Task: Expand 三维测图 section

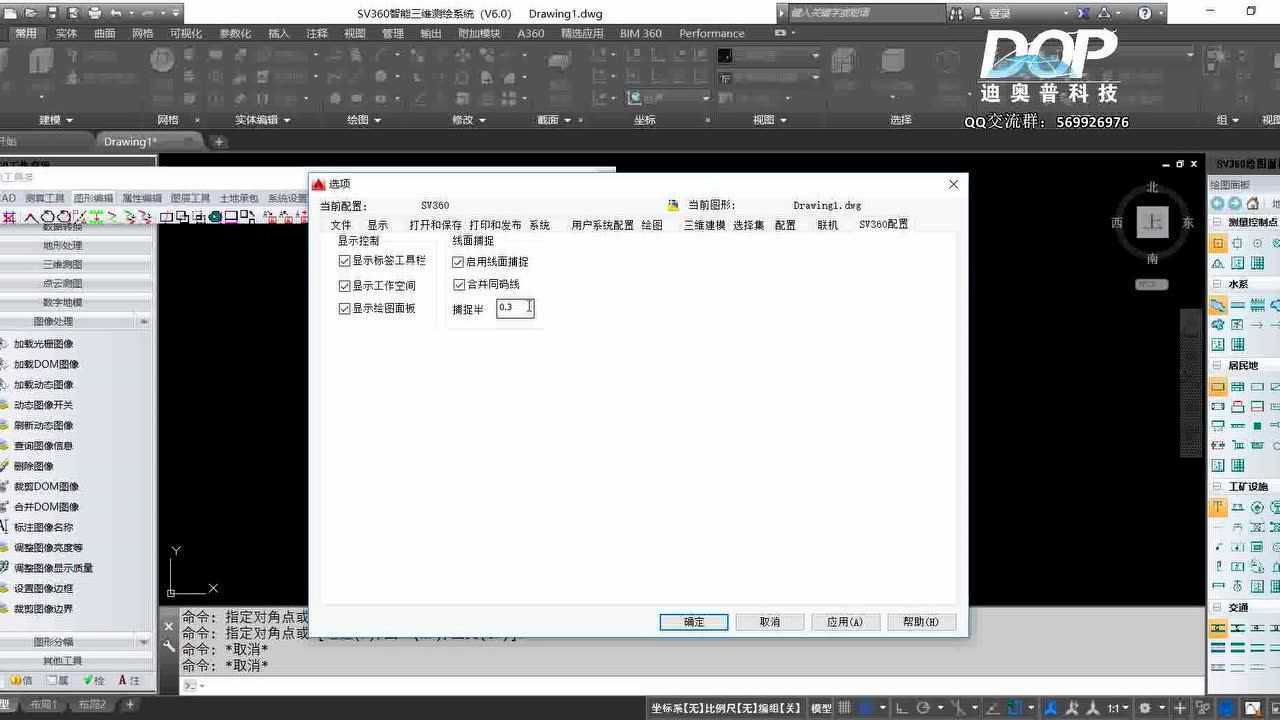Action: pos(76,265)
